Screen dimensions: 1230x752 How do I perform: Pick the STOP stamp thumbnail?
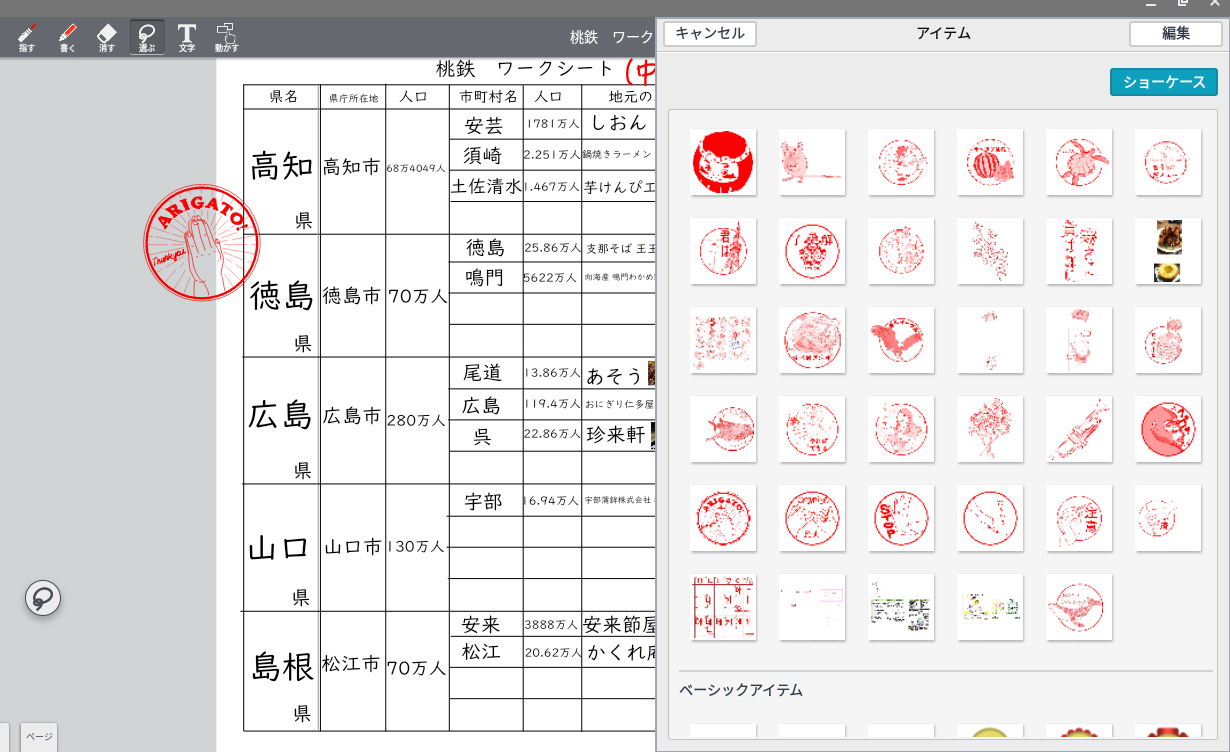click(900, 518)
